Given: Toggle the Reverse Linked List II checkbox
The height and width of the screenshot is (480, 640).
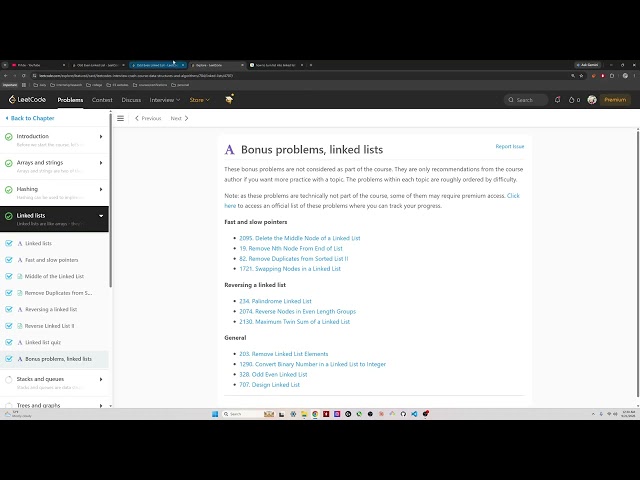Looking at the screenshot, I should click(9, 326).
